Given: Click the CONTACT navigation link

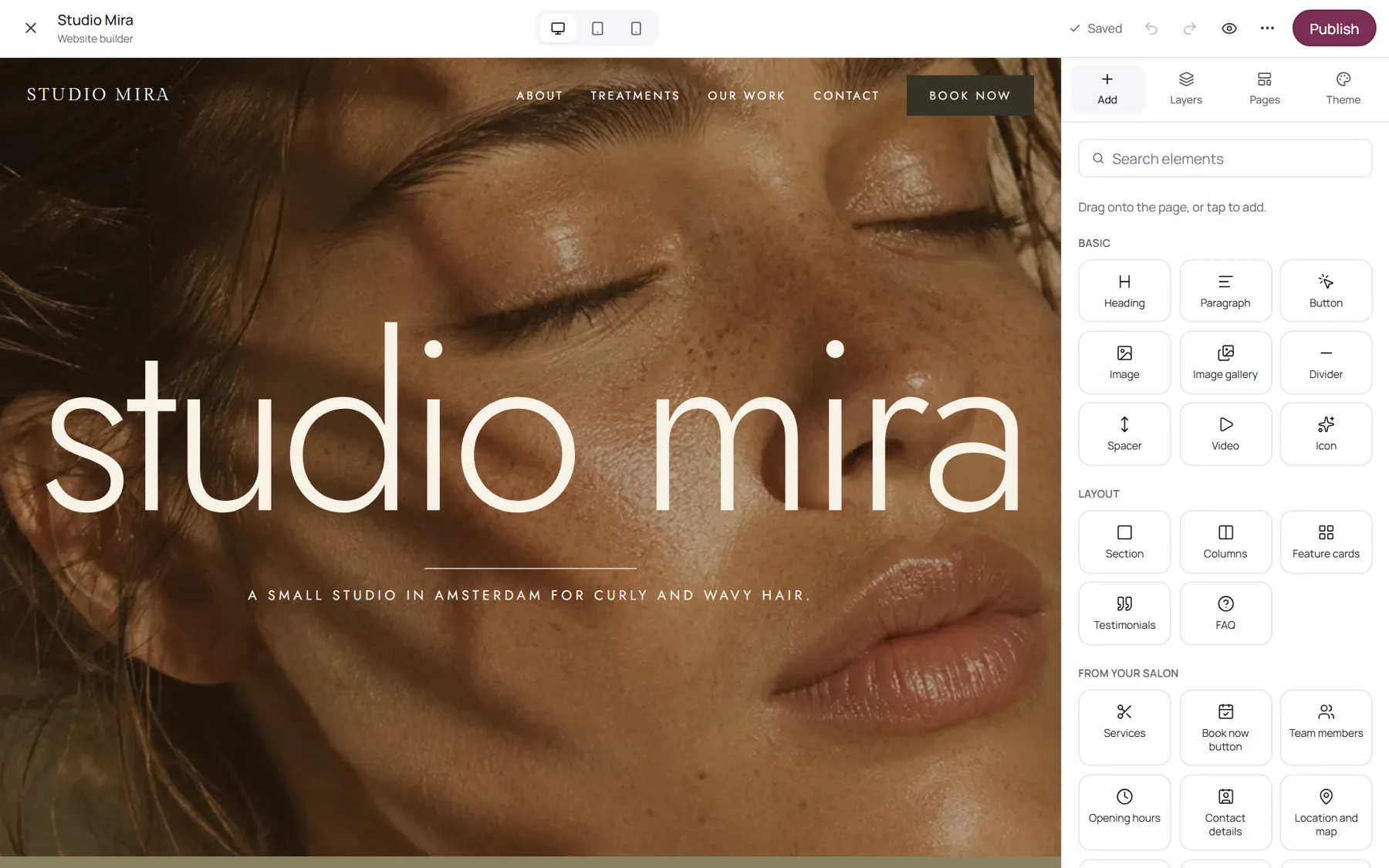Looking at the screenshot, I should [x=846, y=96].
